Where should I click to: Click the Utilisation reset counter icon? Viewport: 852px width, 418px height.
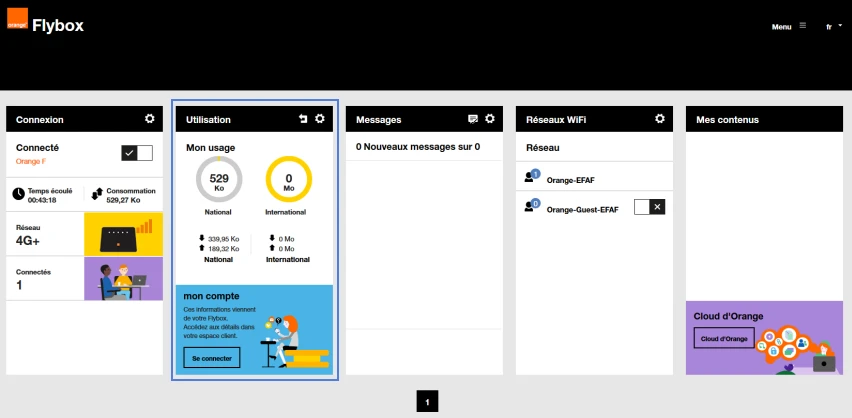pyautogui.click(x=303, y=119)
